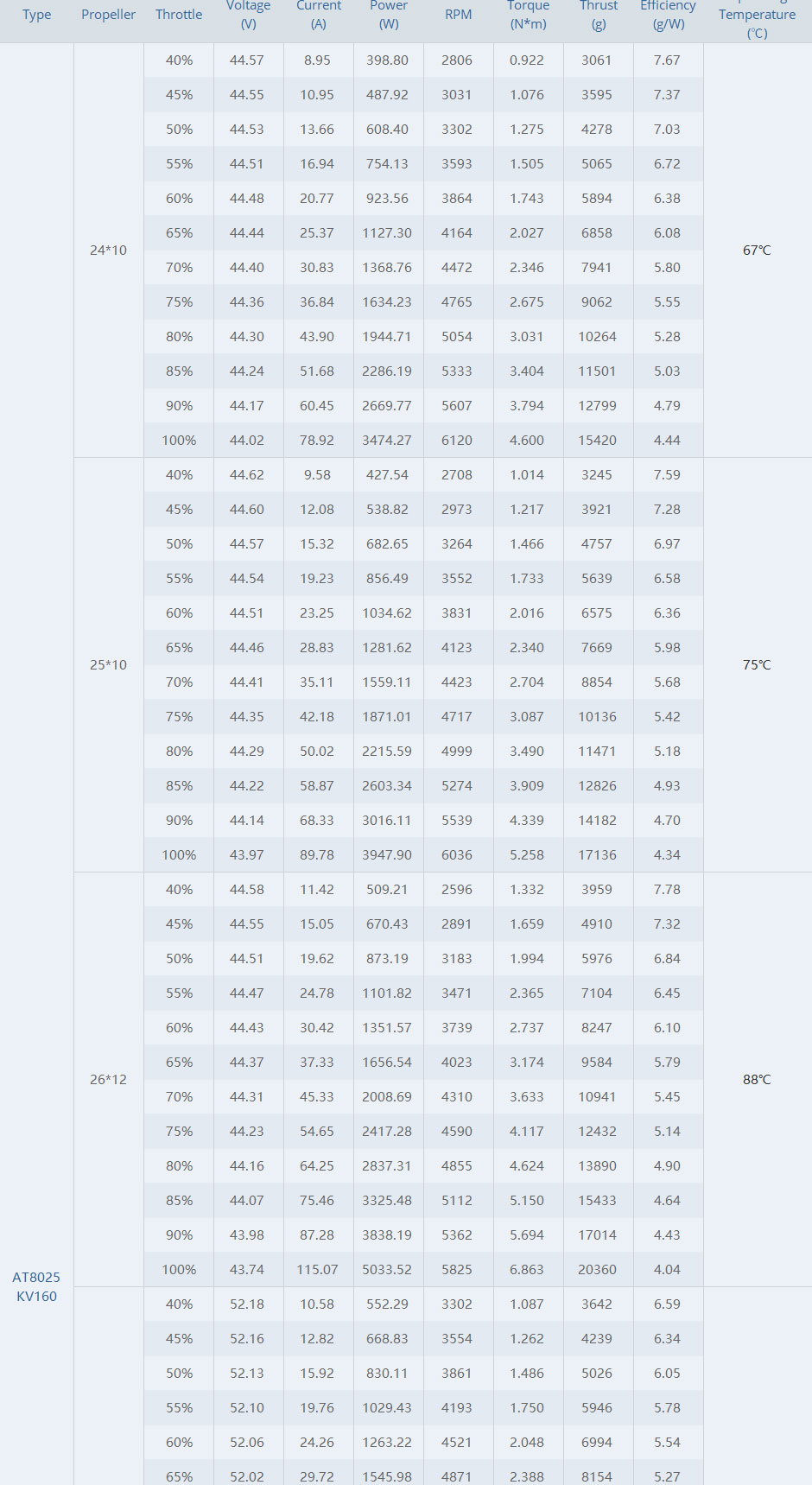Select the 75℃ temperature cell
Screen dimensions: 812x1485
(x=757, y=665)
